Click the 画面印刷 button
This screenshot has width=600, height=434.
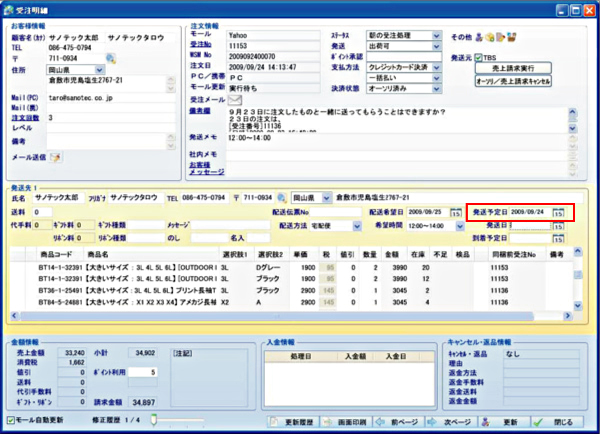tap(346, 422)
